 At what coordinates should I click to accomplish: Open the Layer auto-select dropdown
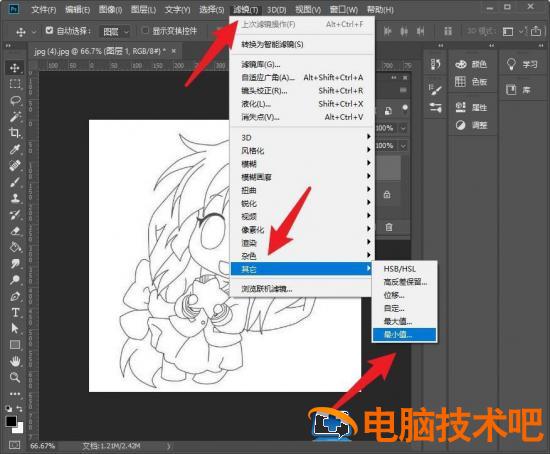(x=114, y=32)
